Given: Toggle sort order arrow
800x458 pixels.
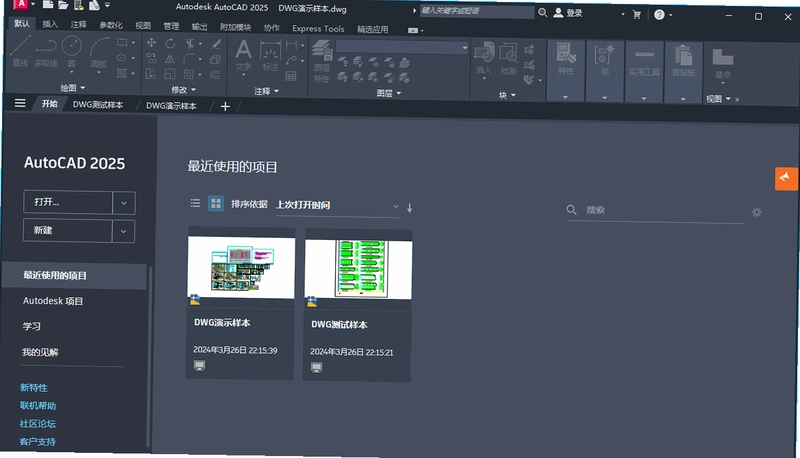Looking at the screenshot, I should pyautogui.click(x=409, y=208).
